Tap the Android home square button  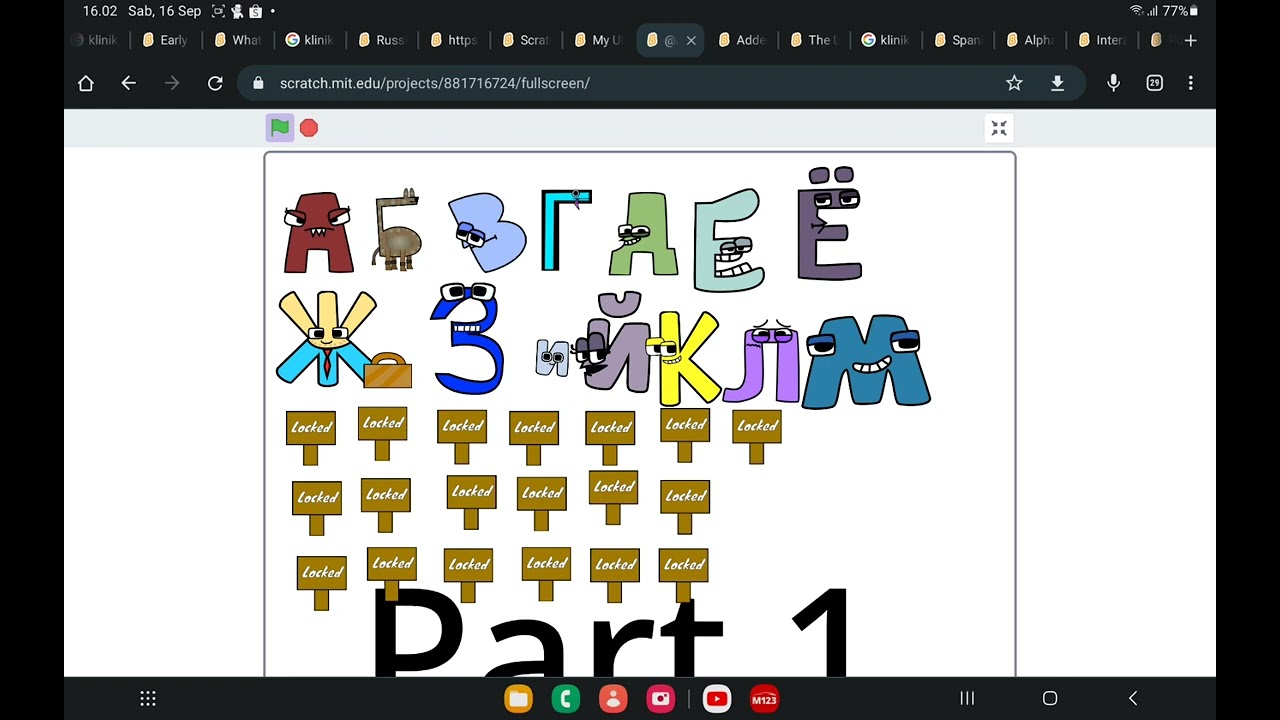click(1050, 698)
